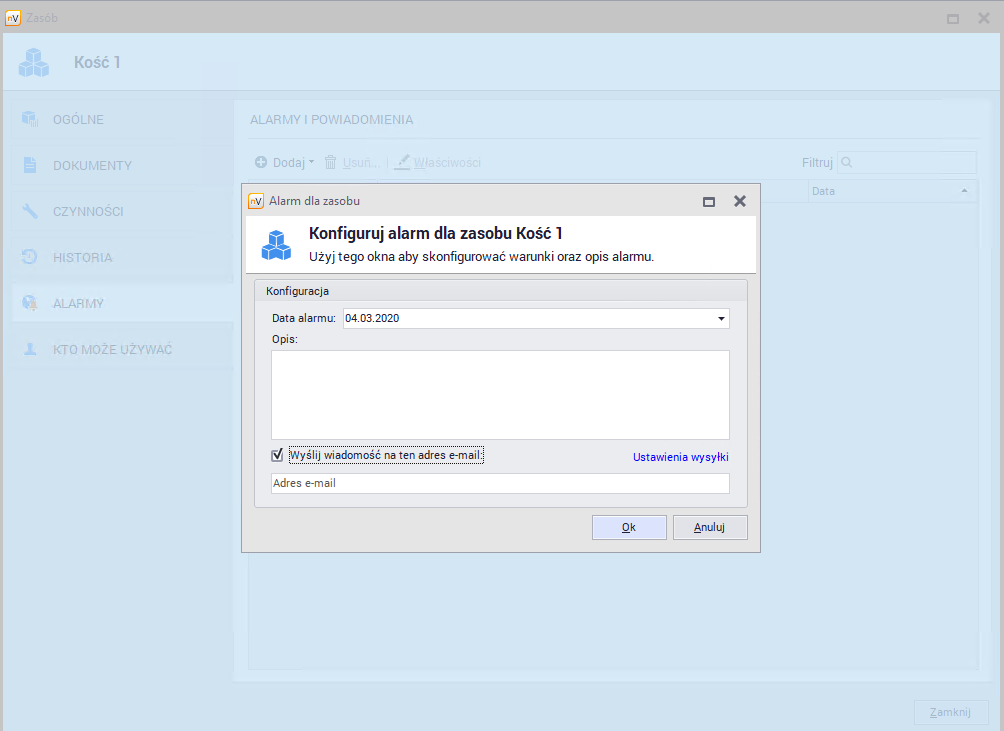Screen dimensions: 1004x731
Task: Open the Dodaj dropdown arrow
Action: coord(312,162)
